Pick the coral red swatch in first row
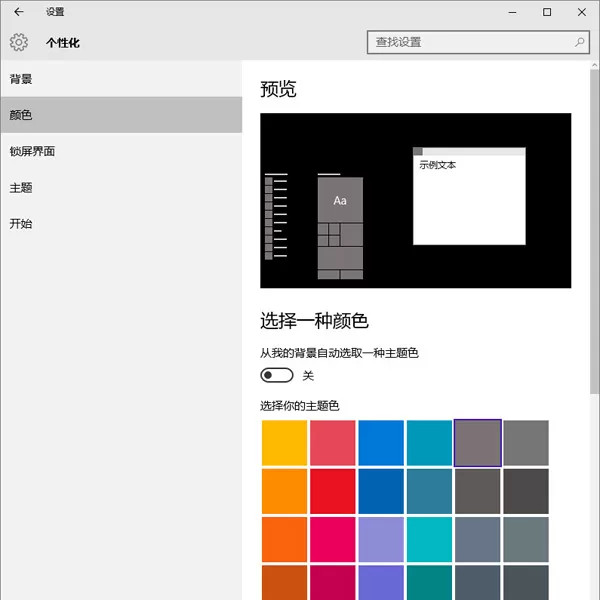The width and height of the screenshot is (600, 600). pos(333,443)
